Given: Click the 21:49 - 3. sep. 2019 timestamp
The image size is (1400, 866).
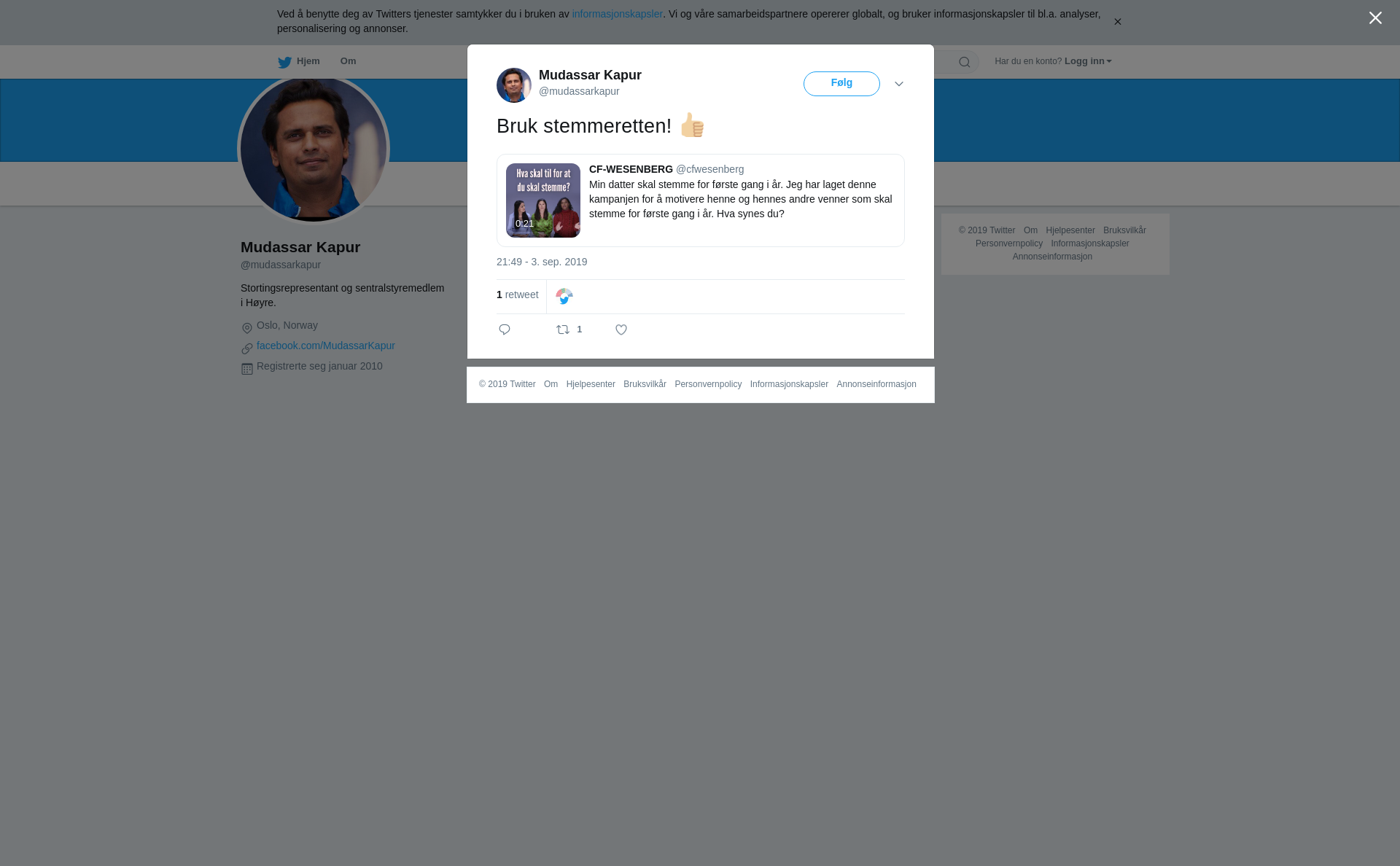Looking at the screenshot, I should (x=542, y=262).
